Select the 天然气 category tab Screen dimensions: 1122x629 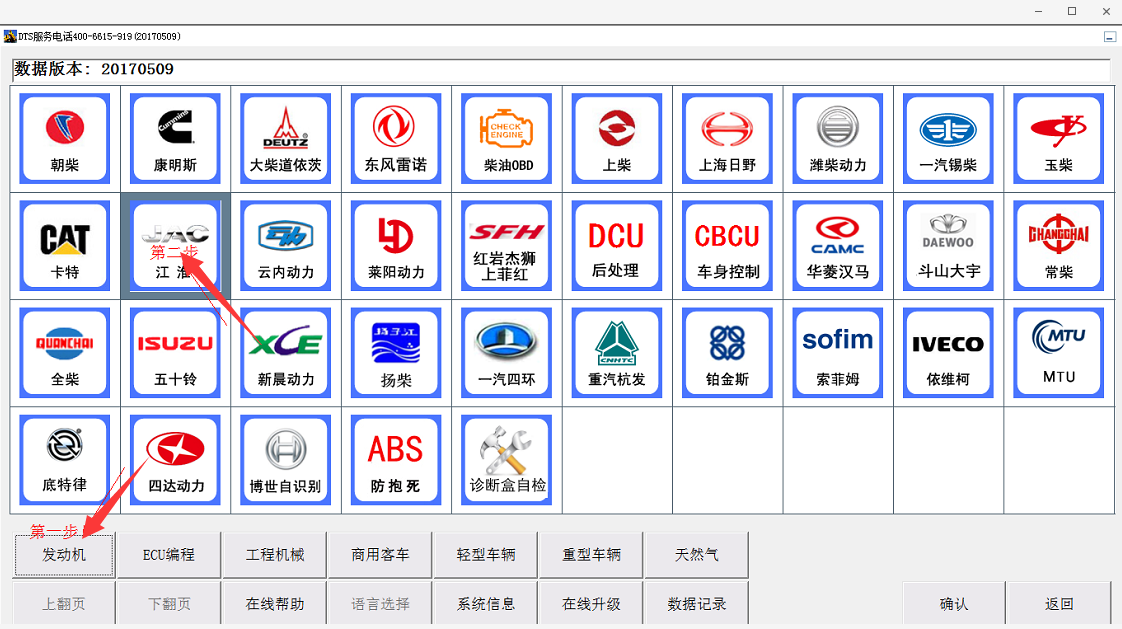click(x=697, y=555)
